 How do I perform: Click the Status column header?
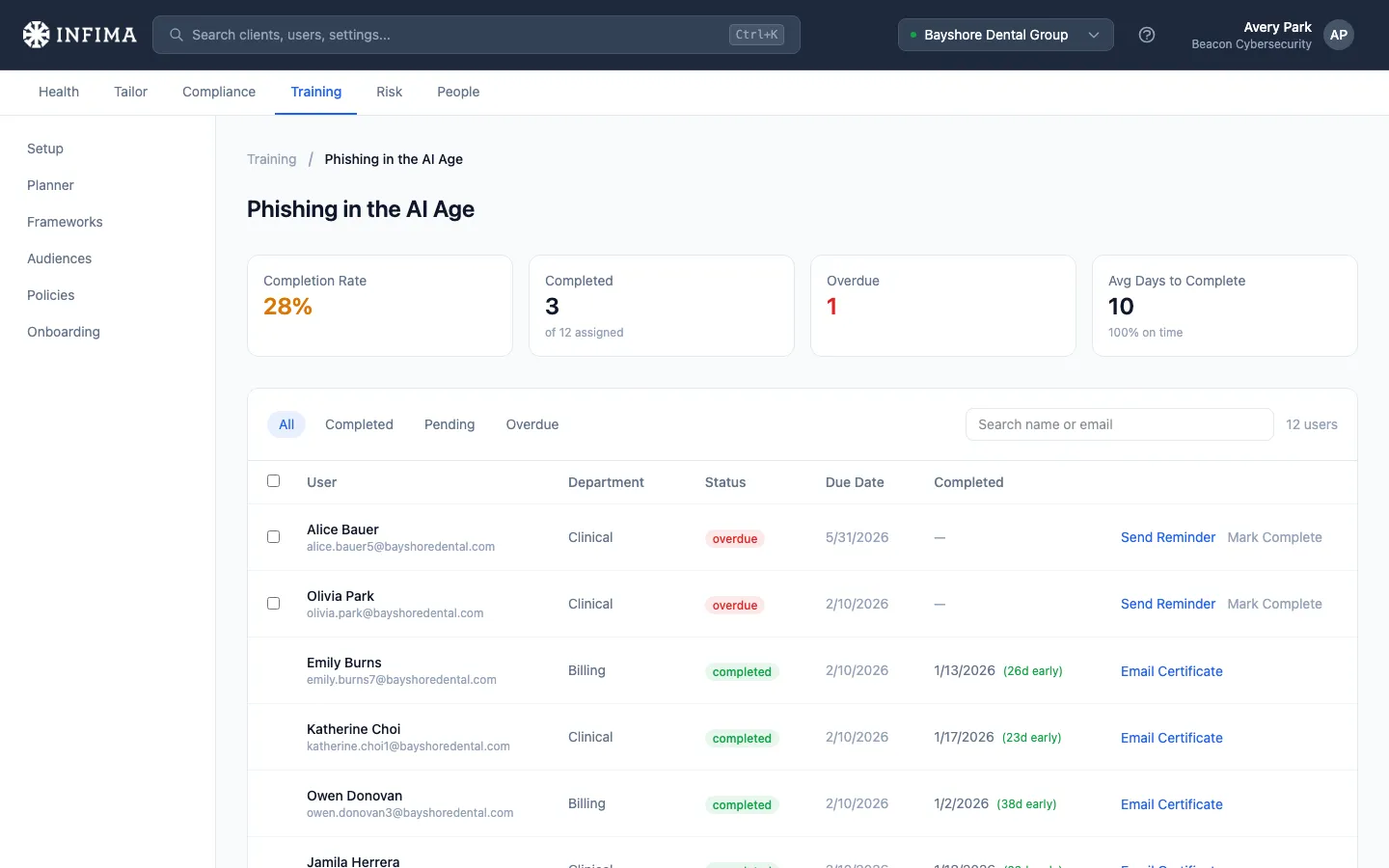point(725,482)
